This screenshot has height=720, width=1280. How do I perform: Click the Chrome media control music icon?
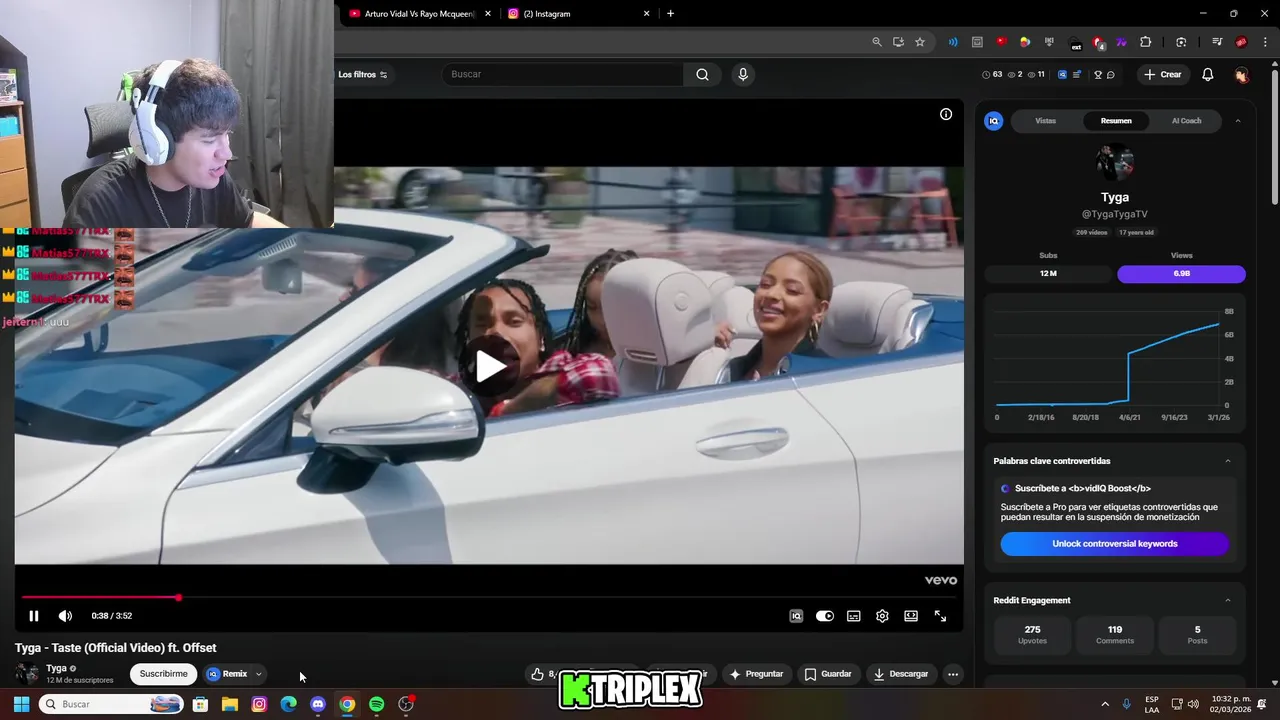point(1217,42)
